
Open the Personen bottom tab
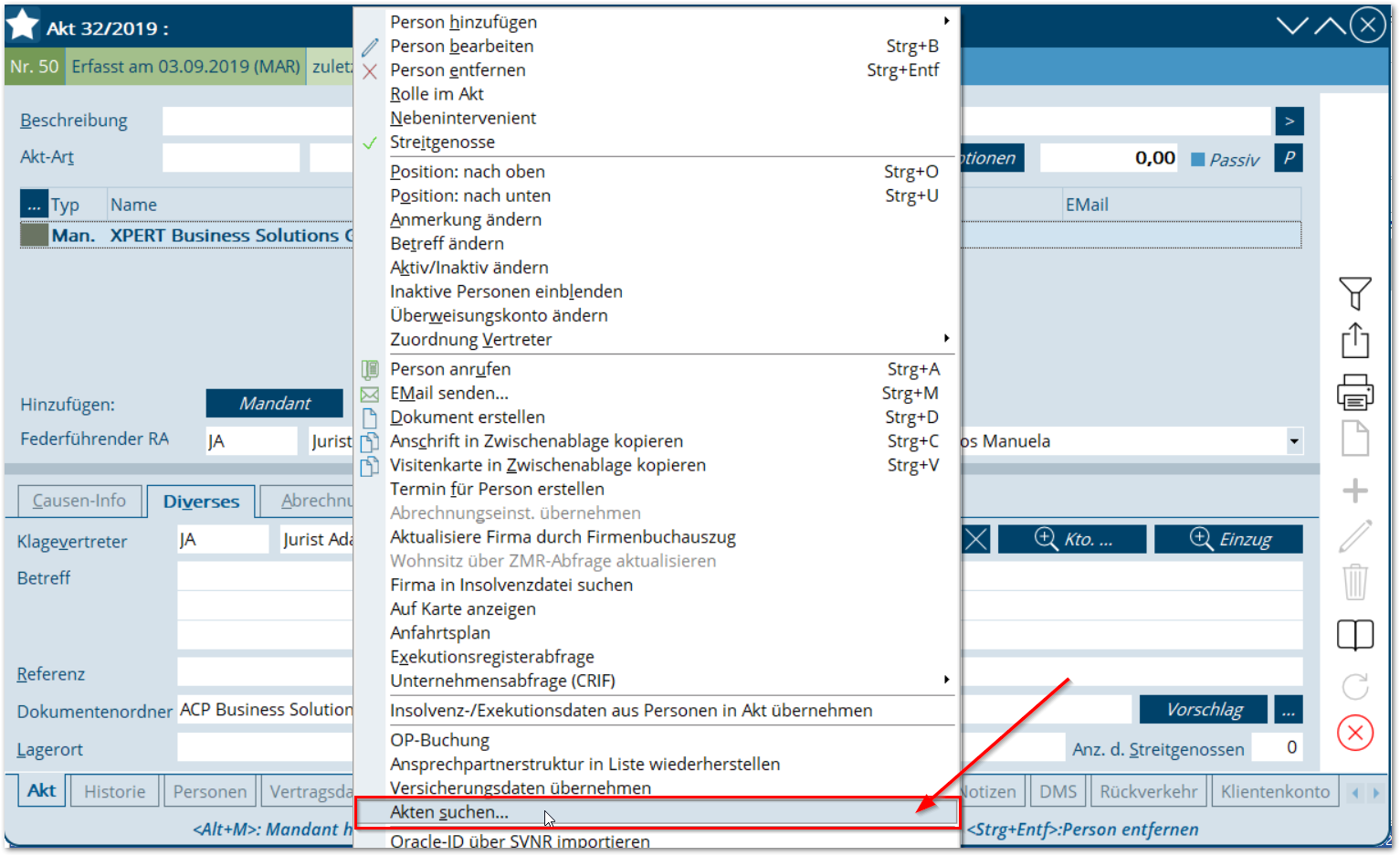[x=210, y=792]
